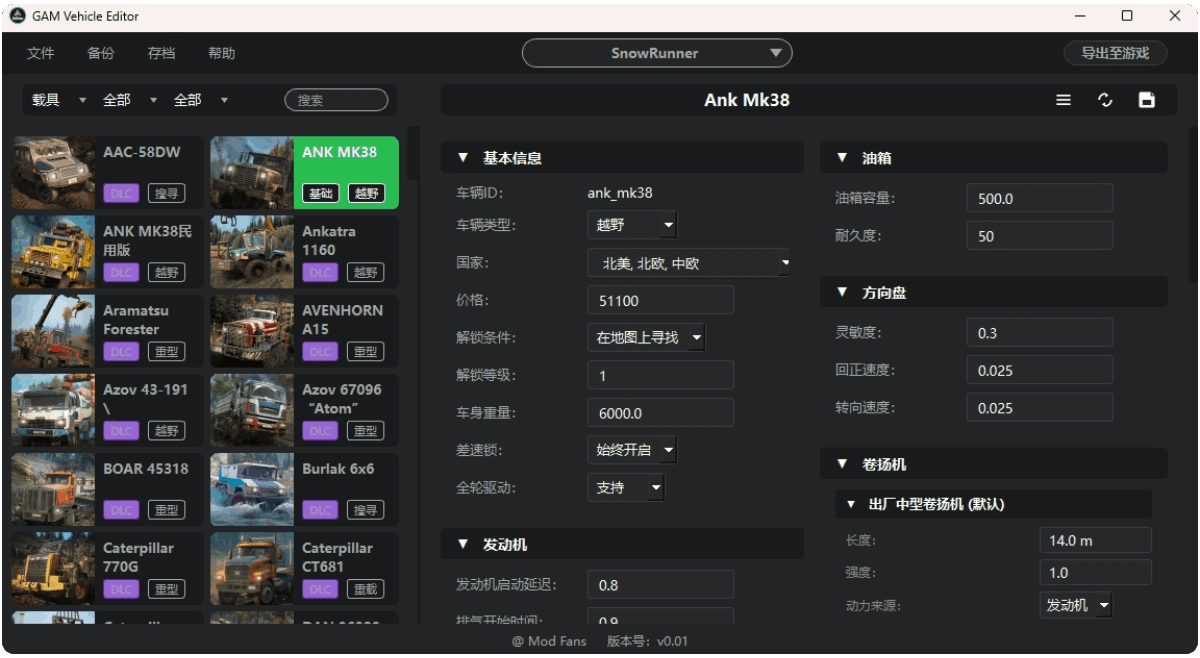Click the save icon in the vehicle header

tap(1146, 100)
